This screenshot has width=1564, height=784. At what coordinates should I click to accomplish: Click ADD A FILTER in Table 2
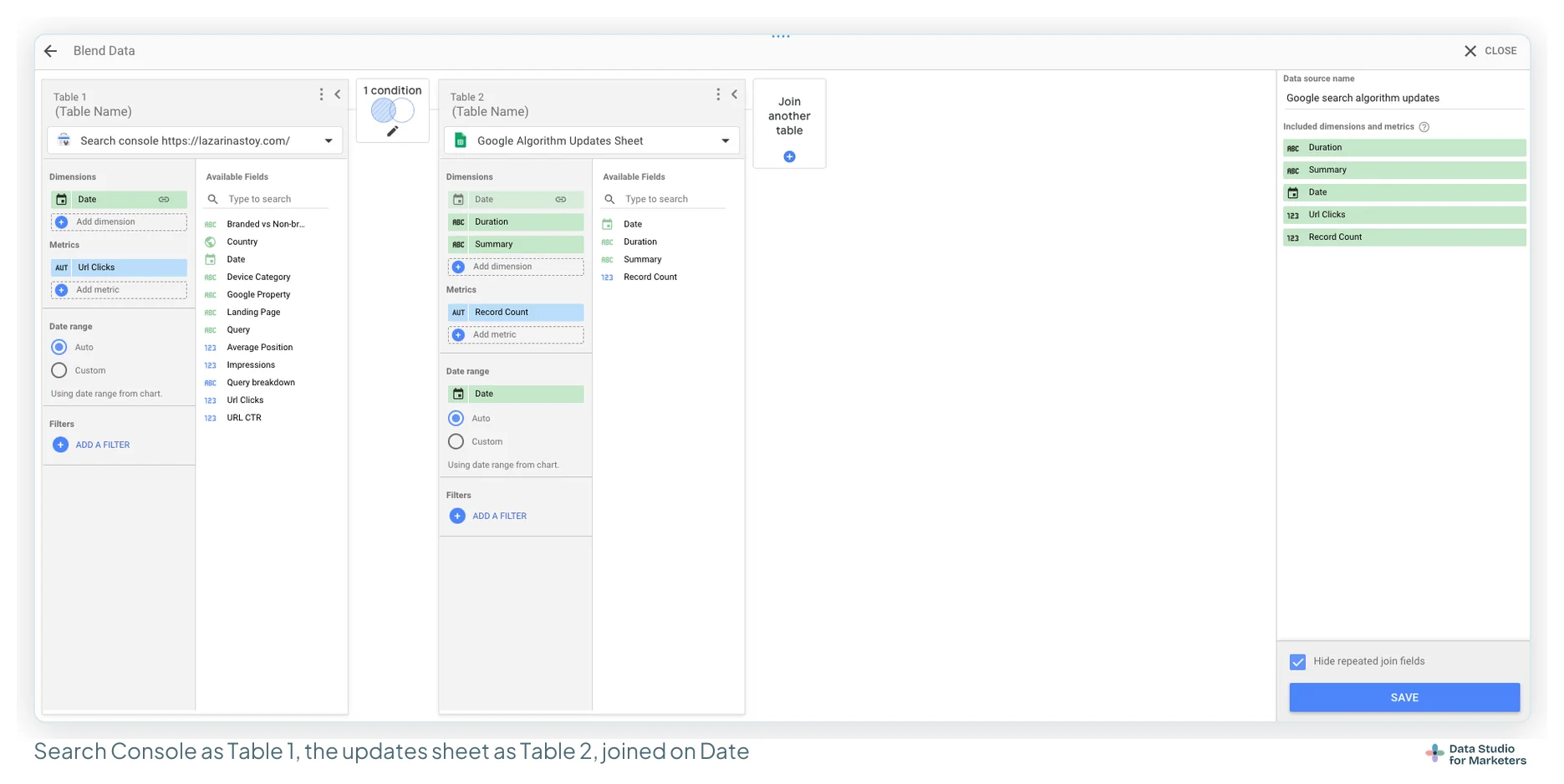[x=489, y=516]
